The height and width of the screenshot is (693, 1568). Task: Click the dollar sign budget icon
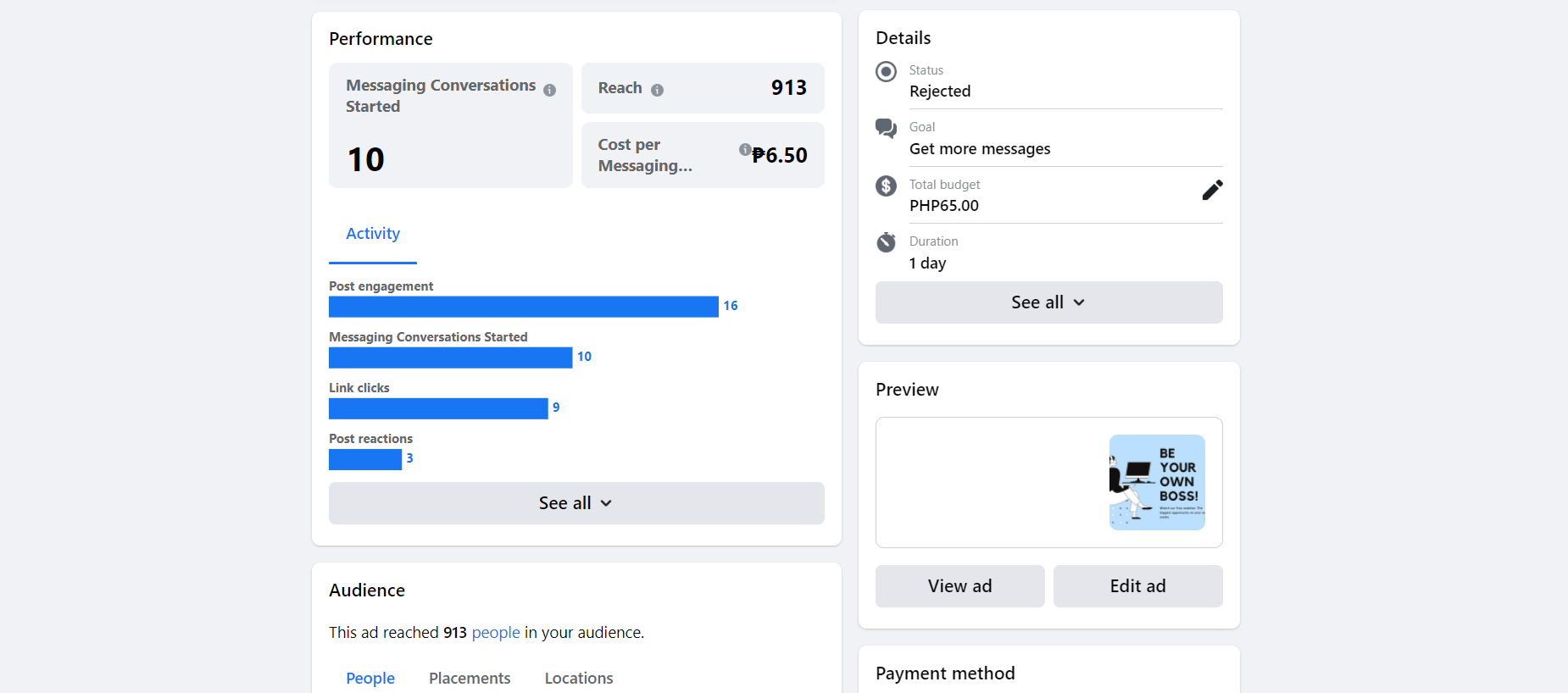coord(886,186)
